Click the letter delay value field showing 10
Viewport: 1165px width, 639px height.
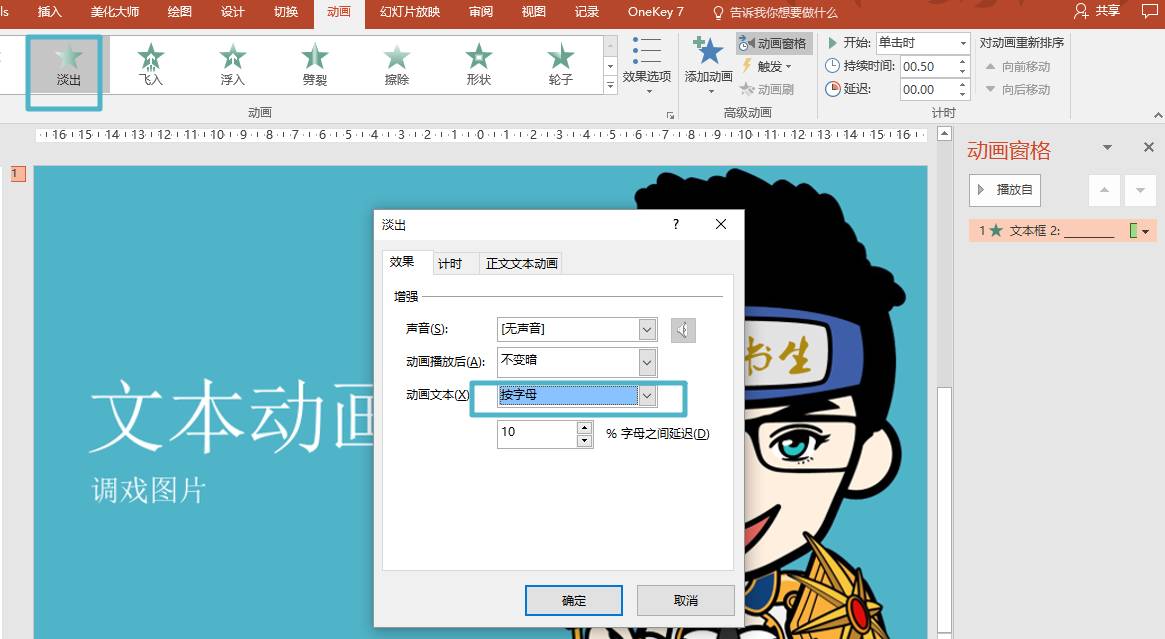pos(537,433)
